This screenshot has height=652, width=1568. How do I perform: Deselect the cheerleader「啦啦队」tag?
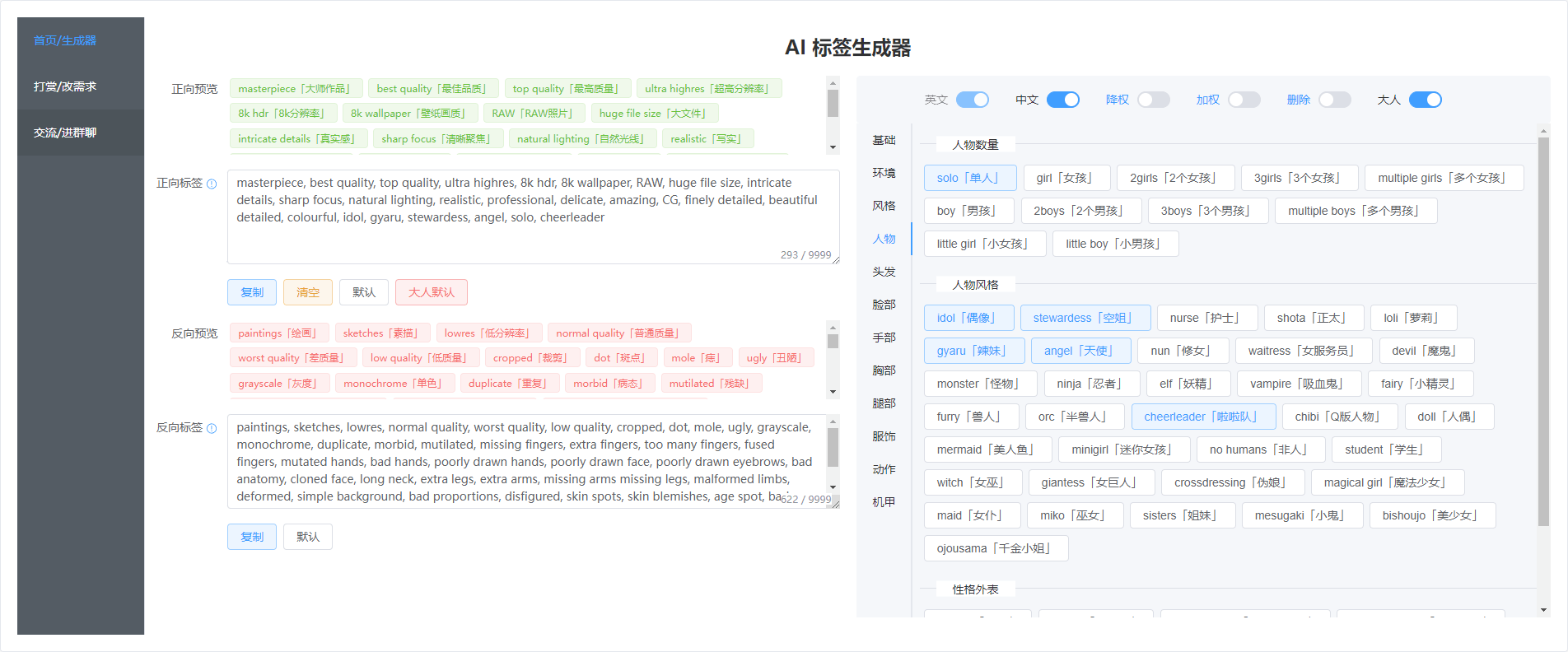click(1202, 417)
